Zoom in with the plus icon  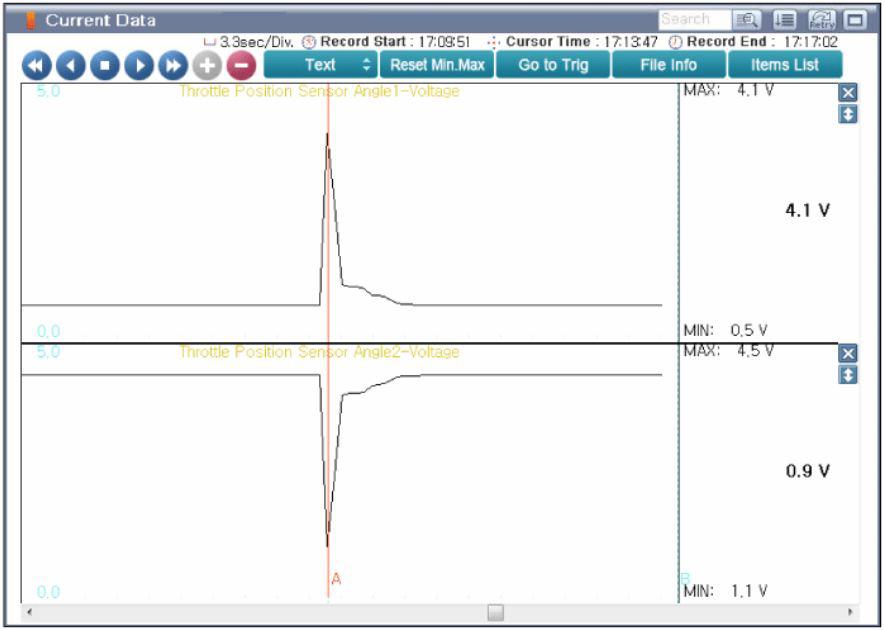pyautogui.click(x=207, y=66)
